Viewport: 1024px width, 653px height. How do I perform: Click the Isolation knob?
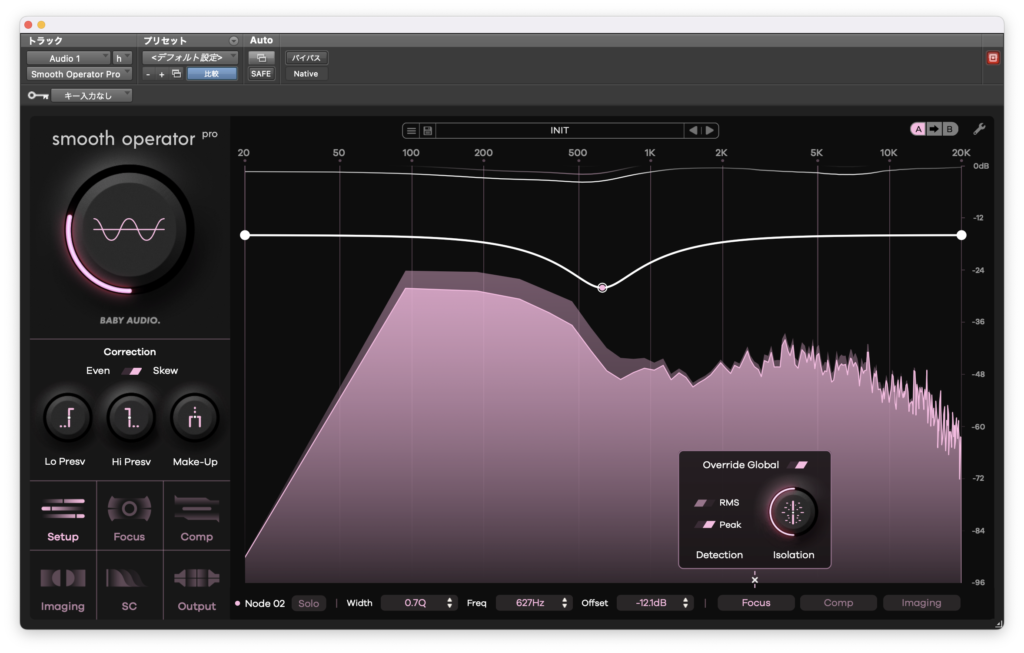(793, 512)
